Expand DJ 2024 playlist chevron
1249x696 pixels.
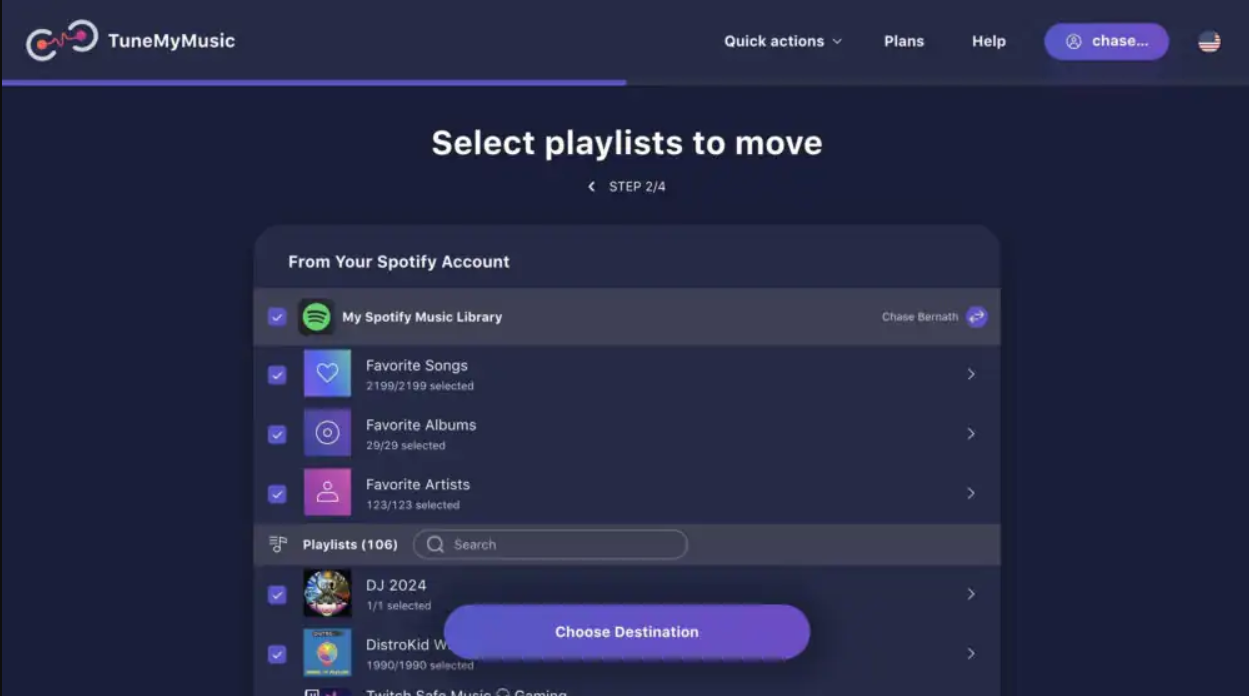click(971, 594)
